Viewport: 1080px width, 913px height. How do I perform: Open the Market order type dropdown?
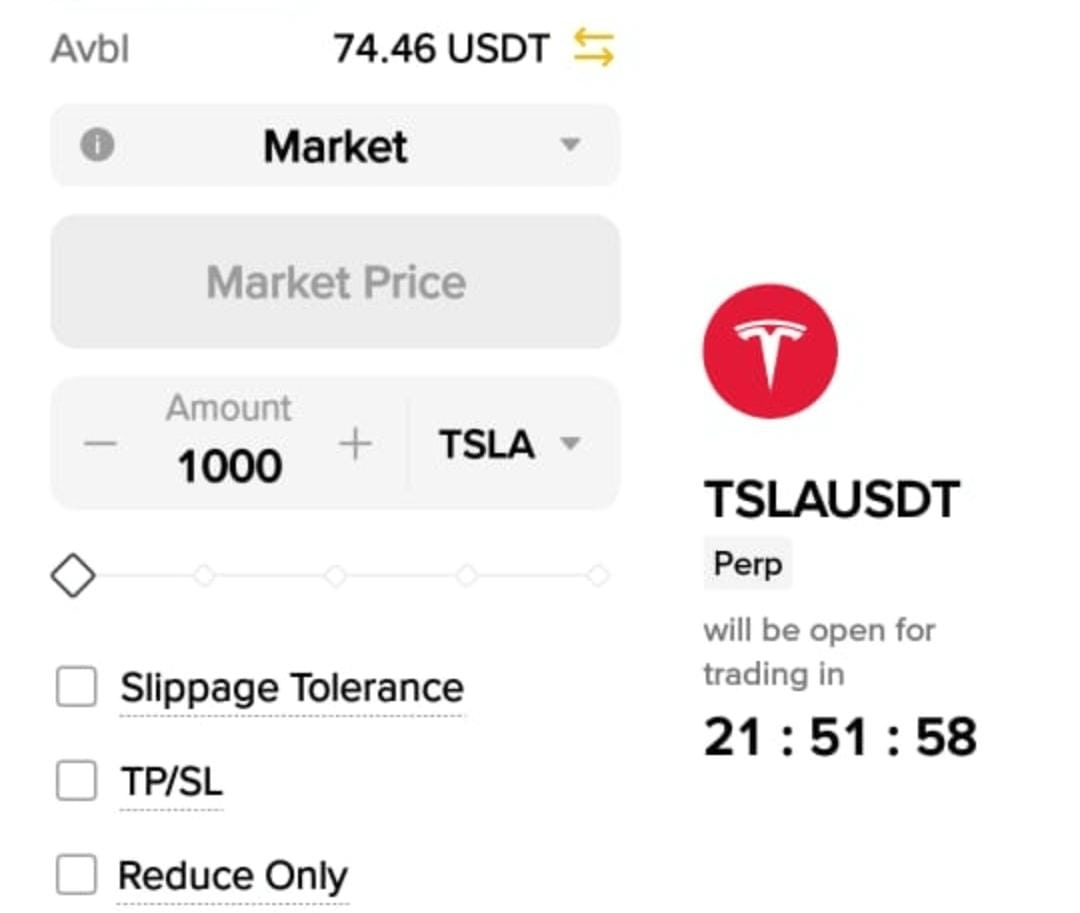click(x=570, y=146)
